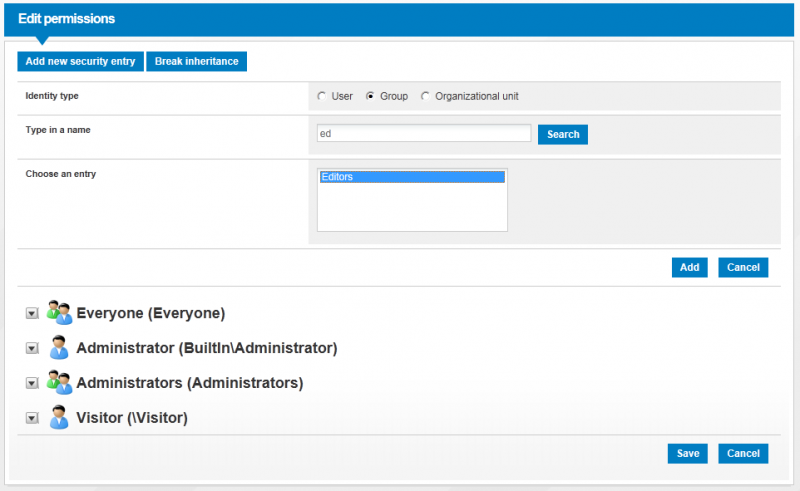Screen dimensions: 800x491
Task: Save the permission changes
Action: [687, 453]
